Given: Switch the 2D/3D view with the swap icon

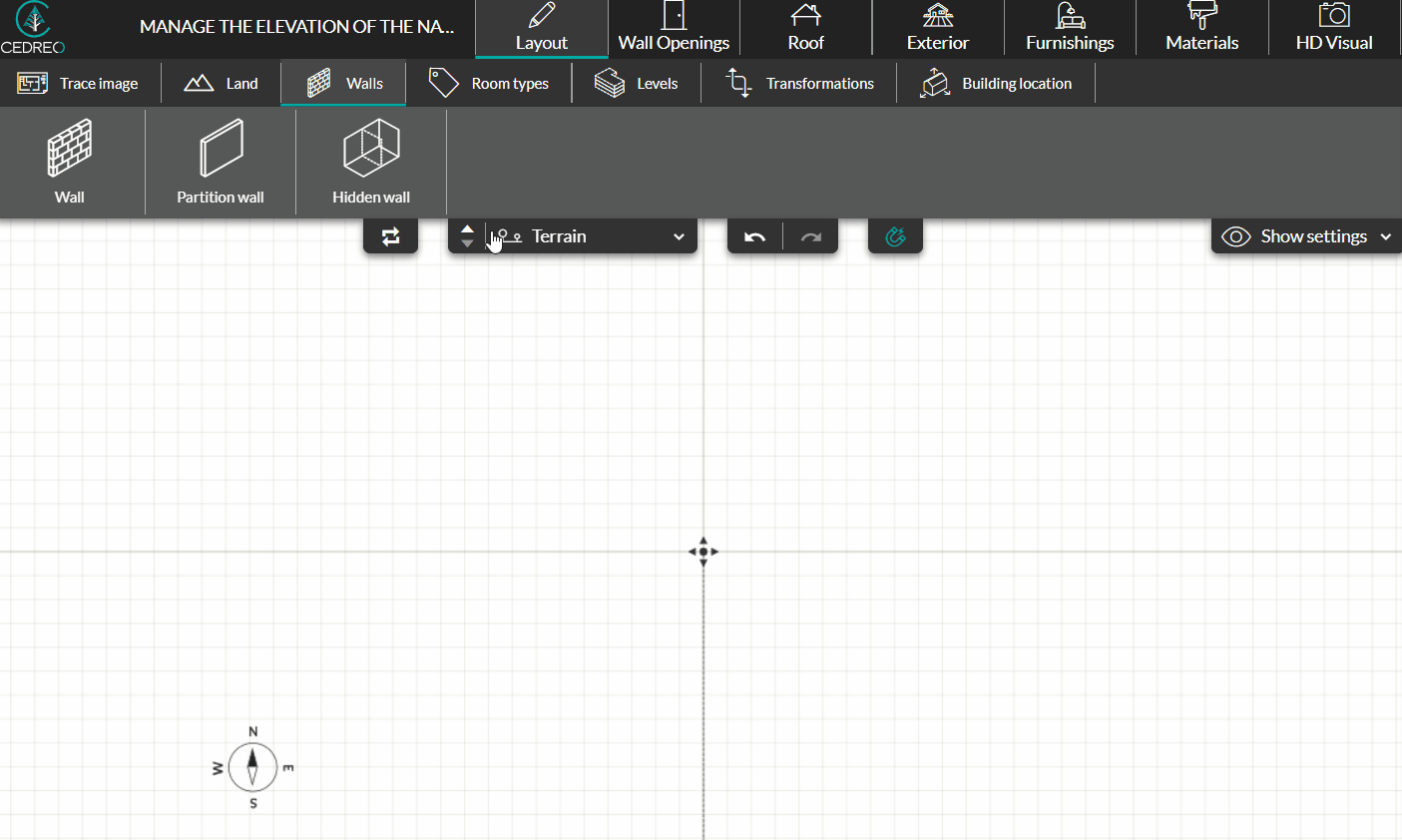Looking at the screenshot, I should coord(390,236).
